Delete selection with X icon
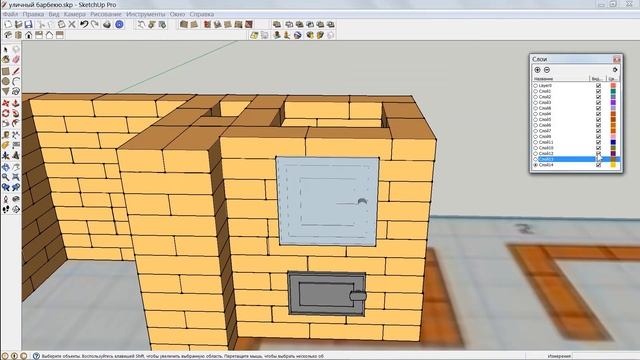 click(x=72, y=24)
